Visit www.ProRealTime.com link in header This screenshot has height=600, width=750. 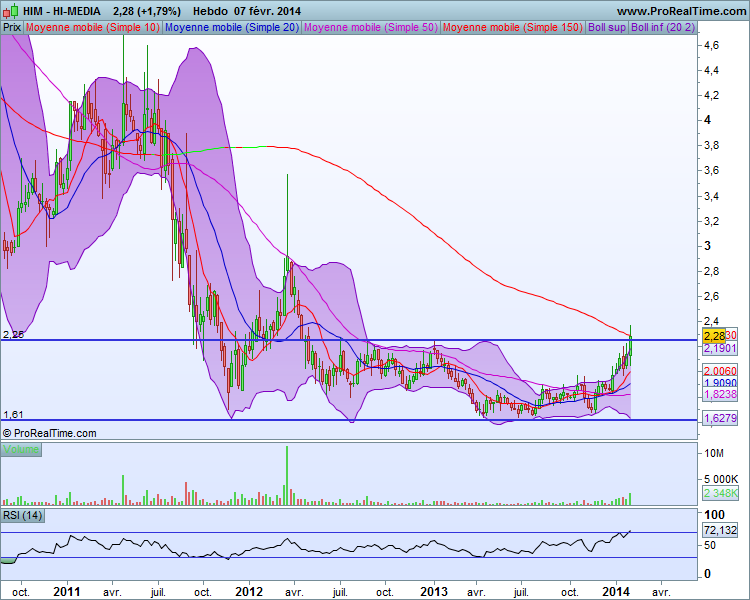point(681,11)
